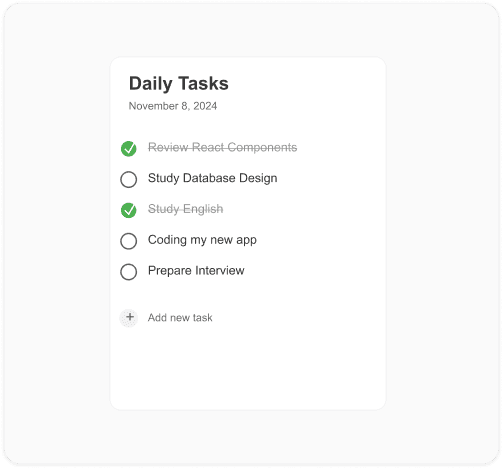Click the November 8, 2024 date

pyautogui.click(x=173, y=106)
